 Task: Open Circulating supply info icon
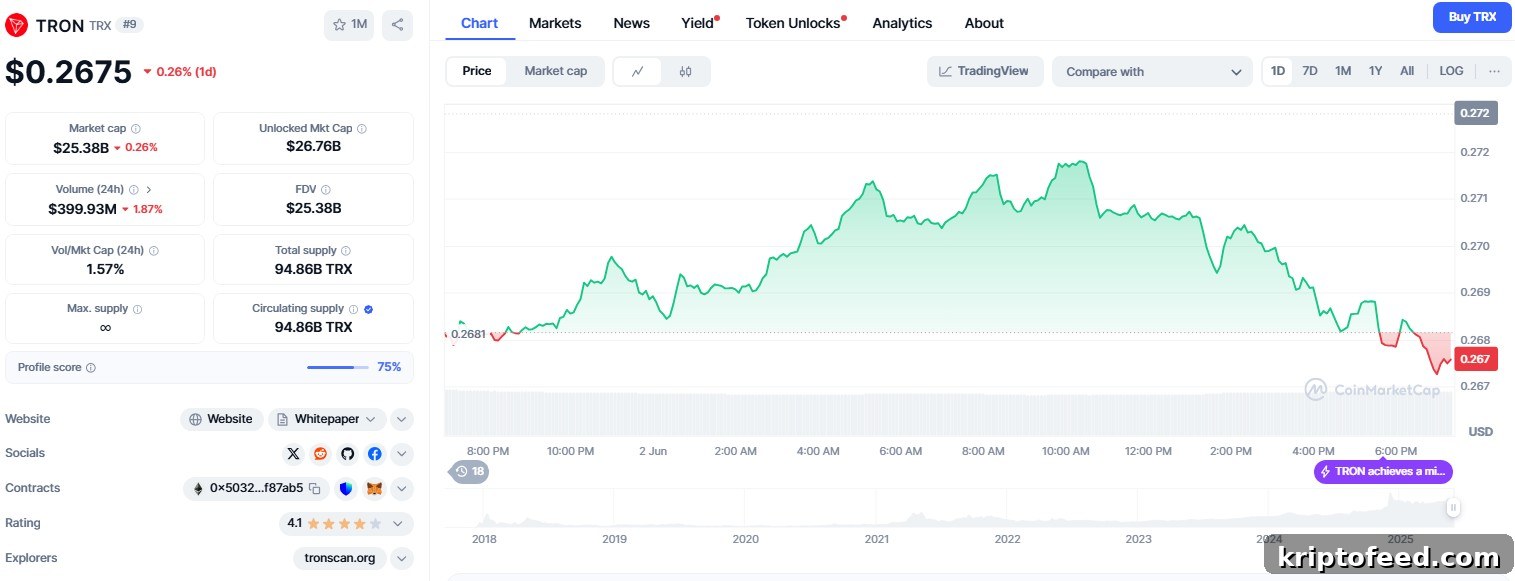353,309
